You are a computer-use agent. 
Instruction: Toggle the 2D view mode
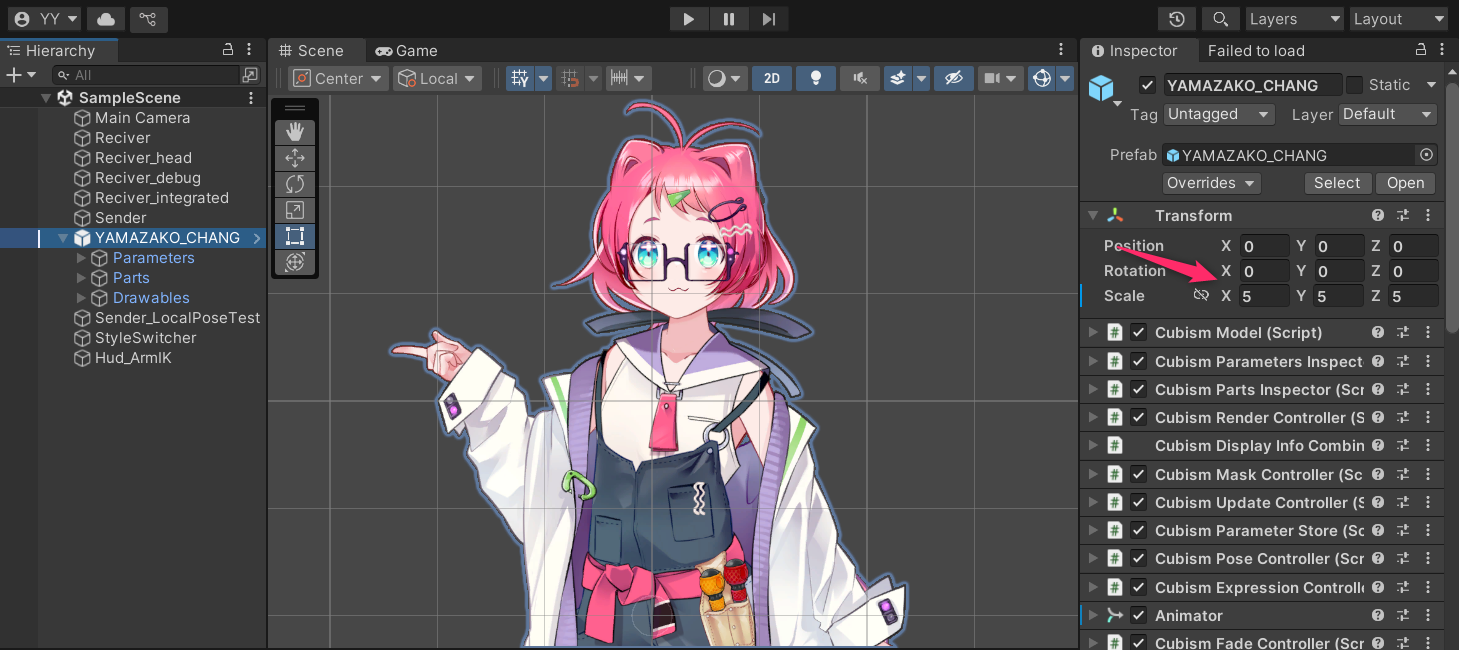pyautogui.click(x=771, y=78)
